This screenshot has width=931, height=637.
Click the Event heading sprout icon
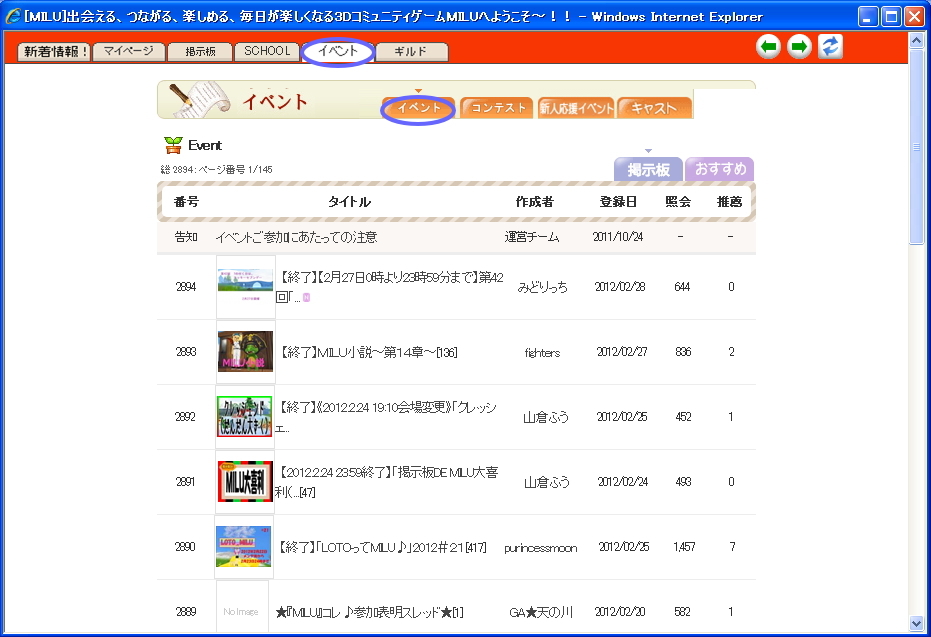click(x=173, y=145)
